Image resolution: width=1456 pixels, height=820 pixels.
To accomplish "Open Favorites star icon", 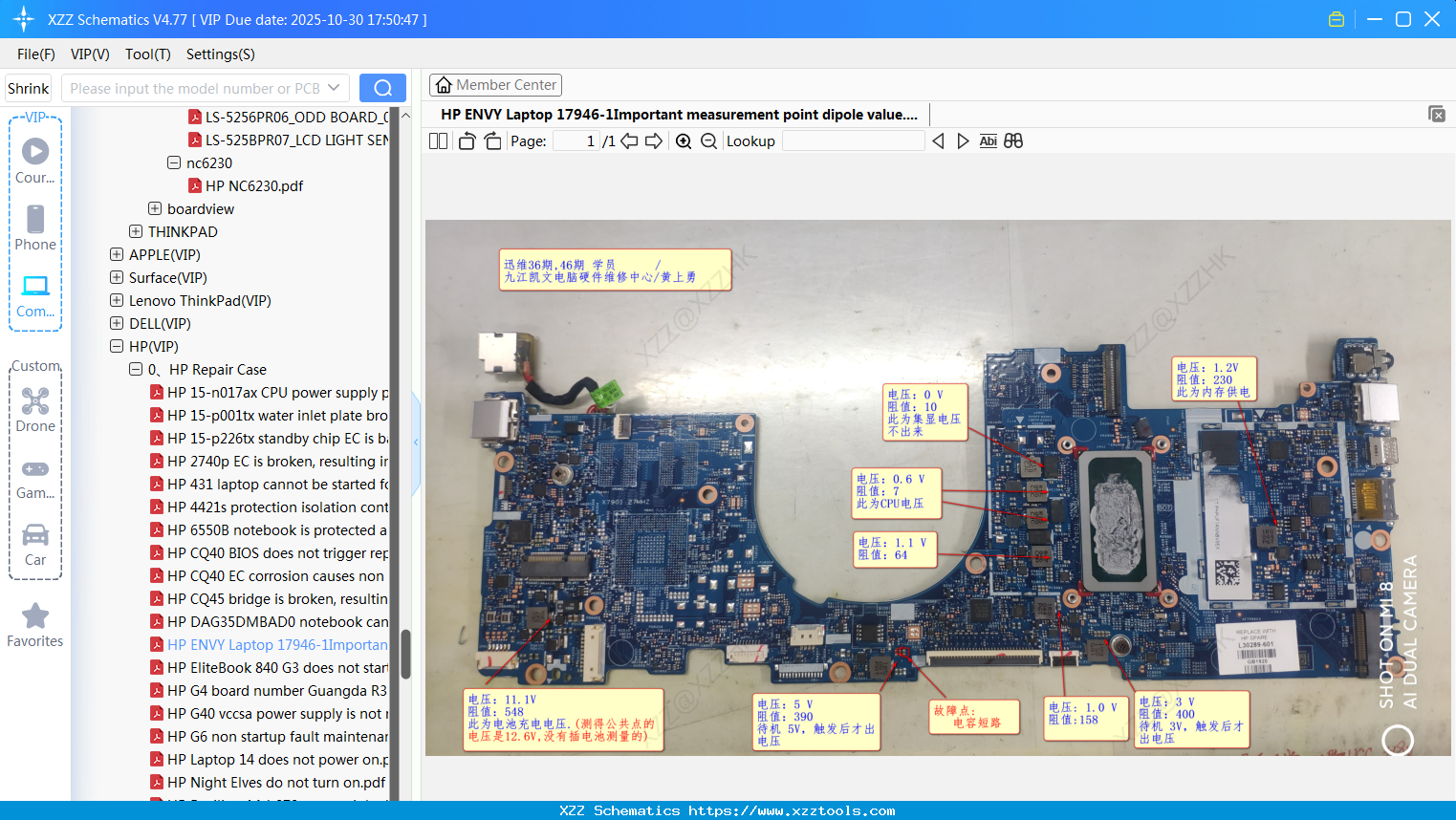I will pos(35,625).
